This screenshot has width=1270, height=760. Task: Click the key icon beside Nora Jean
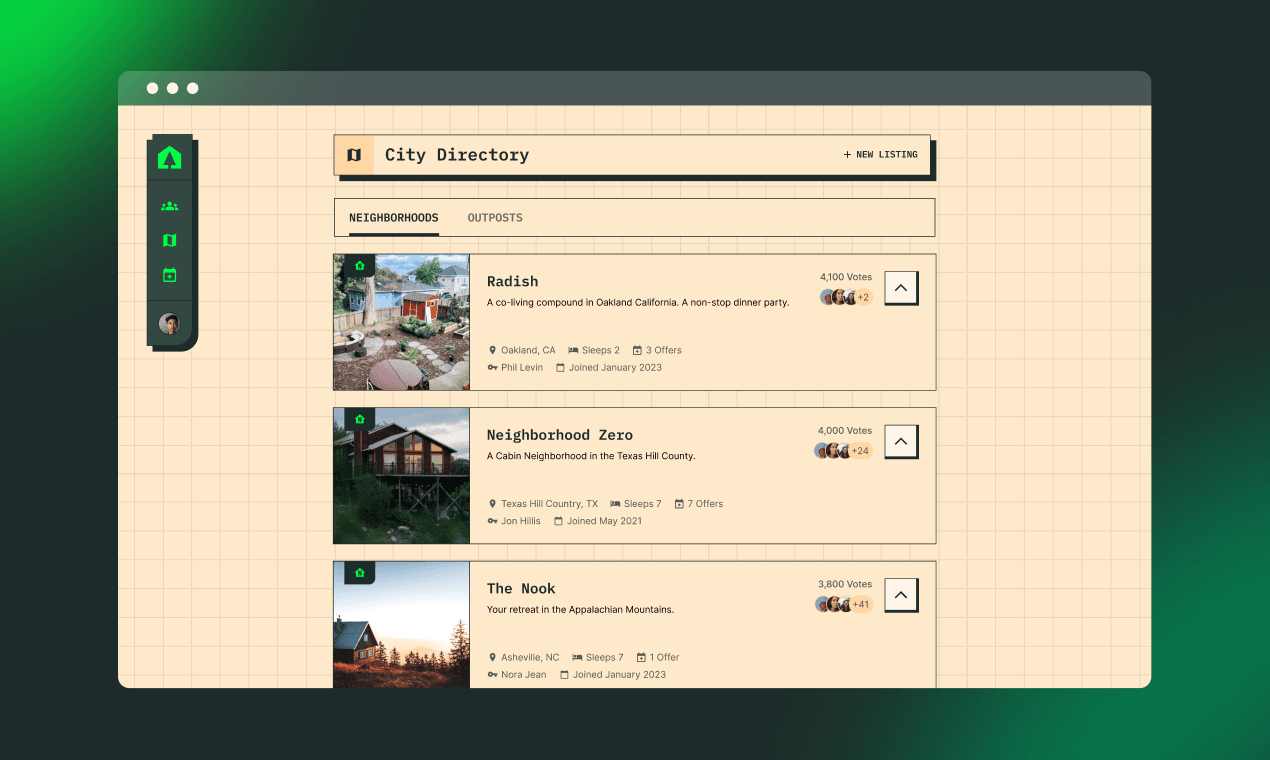click(x=492, y=674)
